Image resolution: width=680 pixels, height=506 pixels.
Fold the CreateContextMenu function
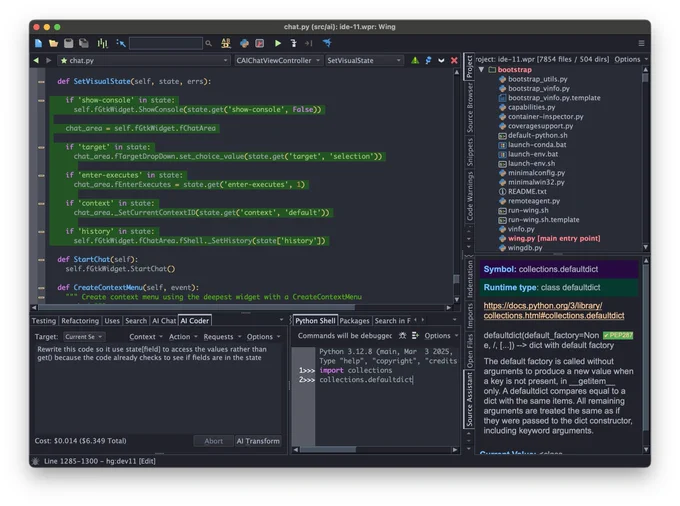point(41,287)
